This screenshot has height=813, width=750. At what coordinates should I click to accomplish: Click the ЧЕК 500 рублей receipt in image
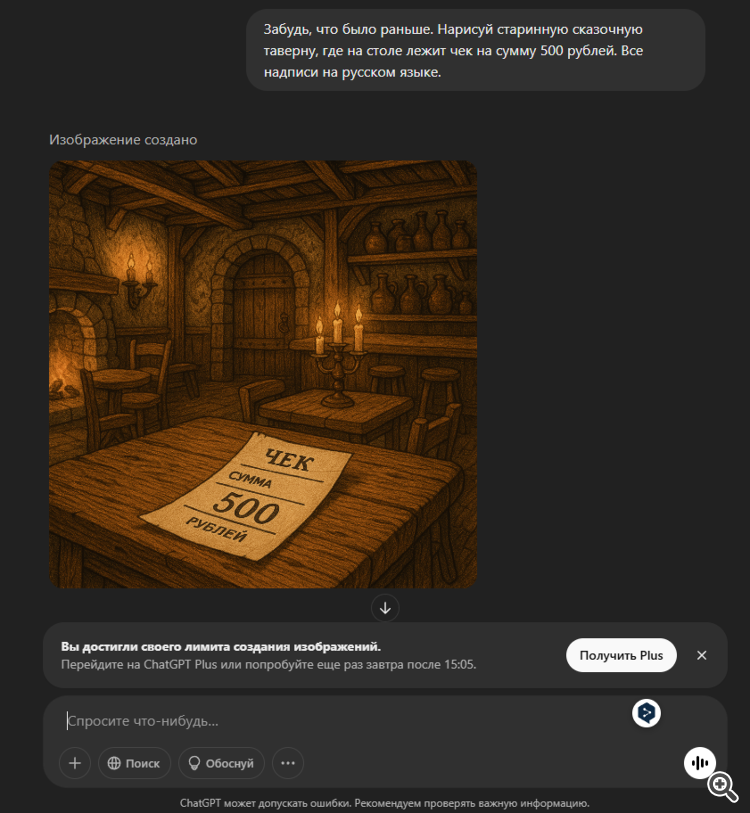(248, 495)
